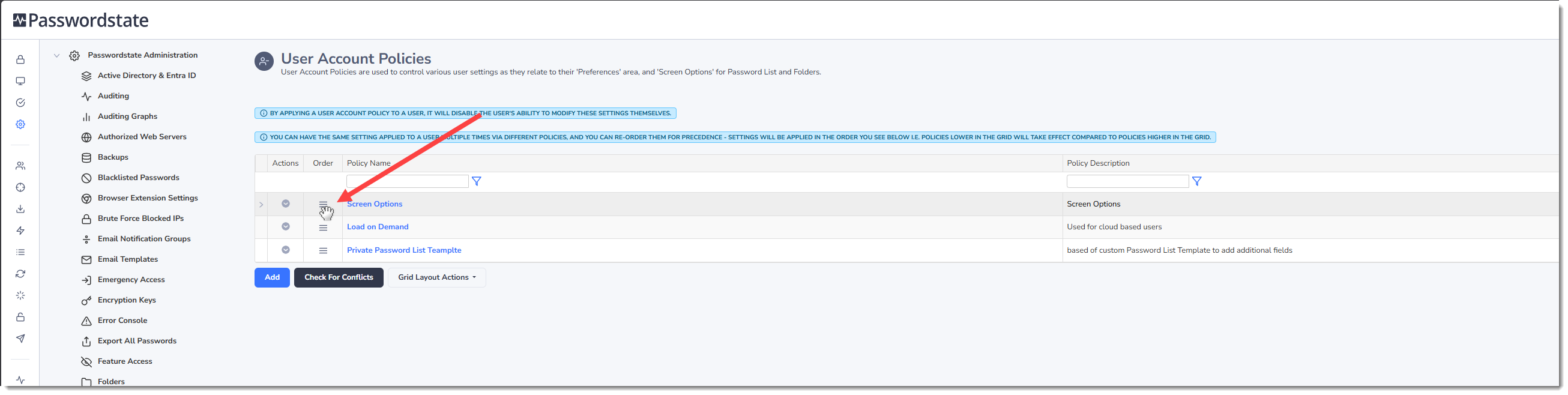Open Auditing in the admin menu
The height and width of the screenshot is (395, 1568).
tap(113, 96)
